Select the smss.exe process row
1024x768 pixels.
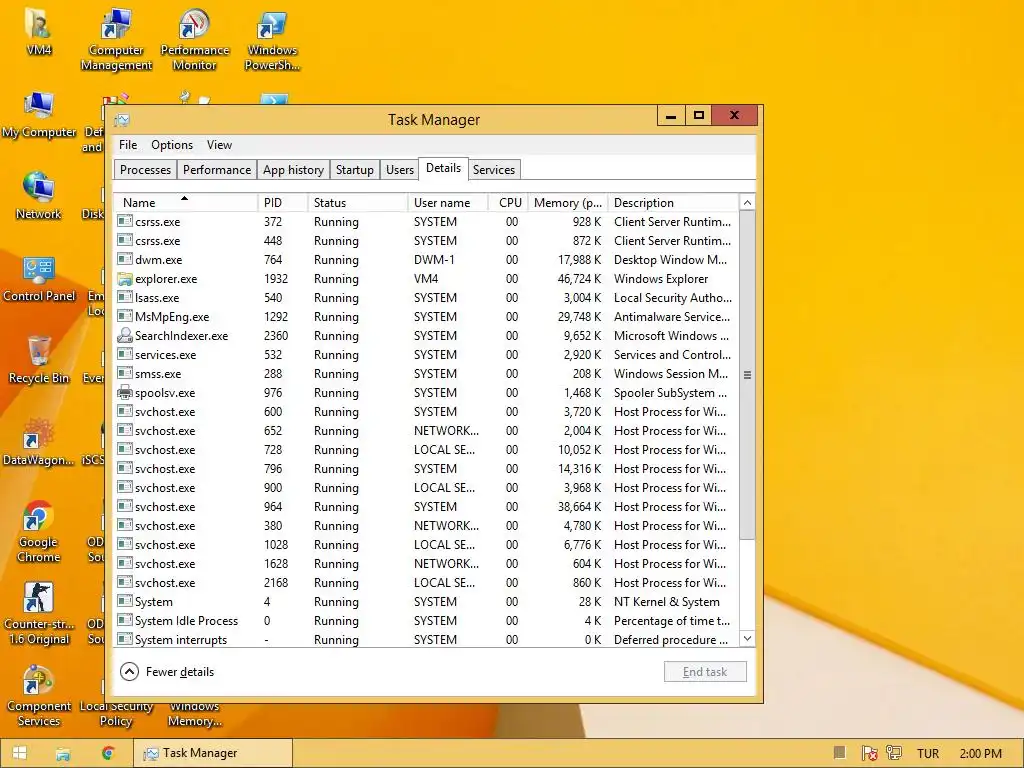(426, 374)
